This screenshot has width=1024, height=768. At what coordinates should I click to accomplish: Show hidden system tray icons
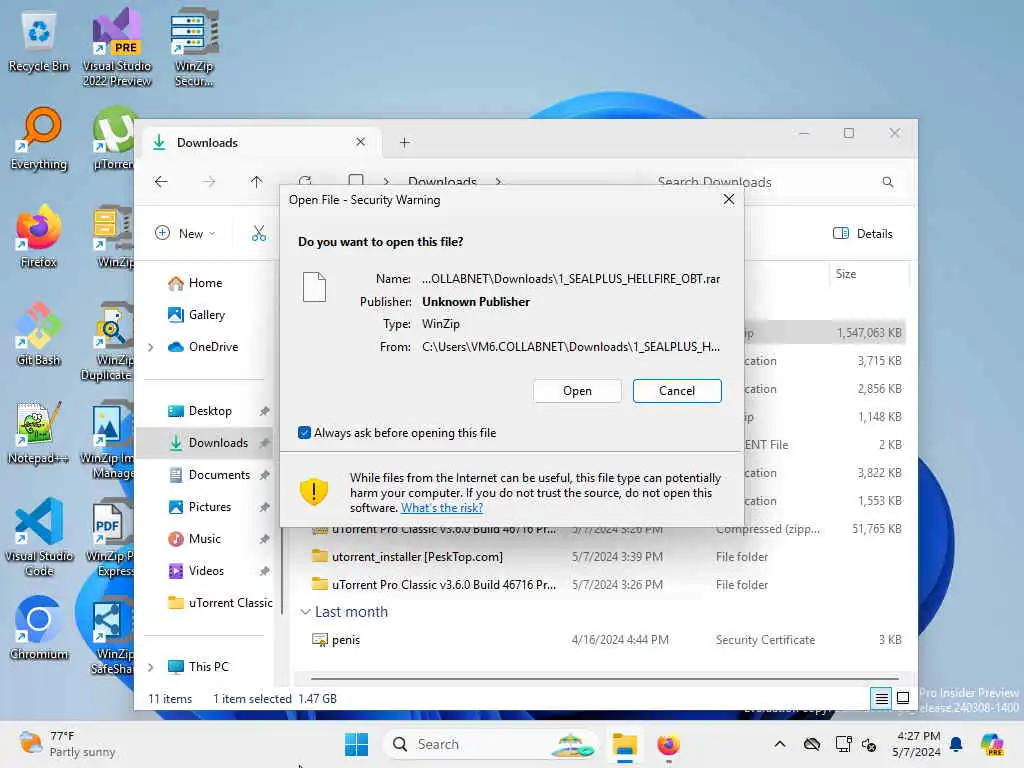pos(780,744)
